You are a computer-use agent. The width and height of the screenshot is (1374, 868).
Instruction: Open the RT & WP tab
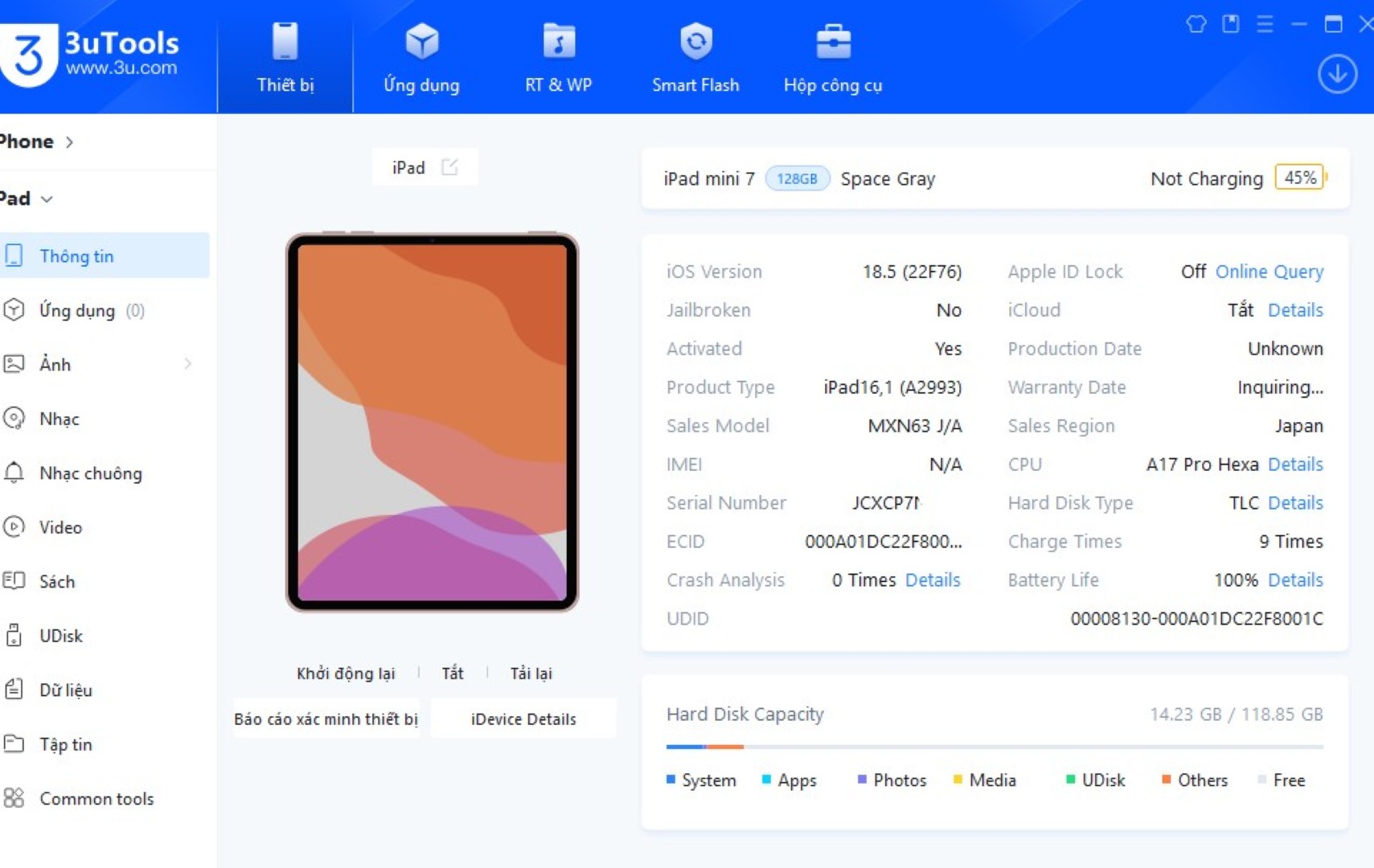point(559,58)
